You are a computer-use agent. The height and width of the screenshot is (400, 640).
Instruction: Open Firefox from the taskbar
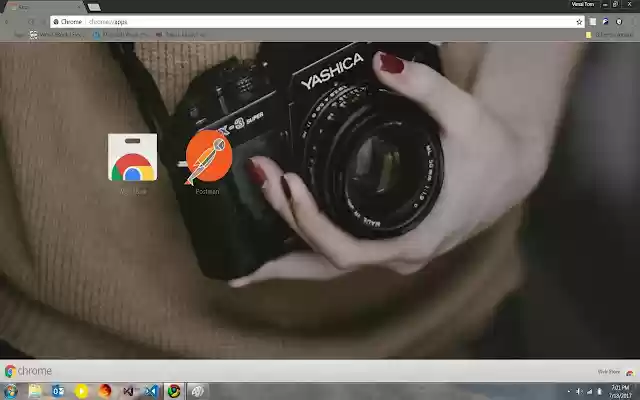(104, 391)
